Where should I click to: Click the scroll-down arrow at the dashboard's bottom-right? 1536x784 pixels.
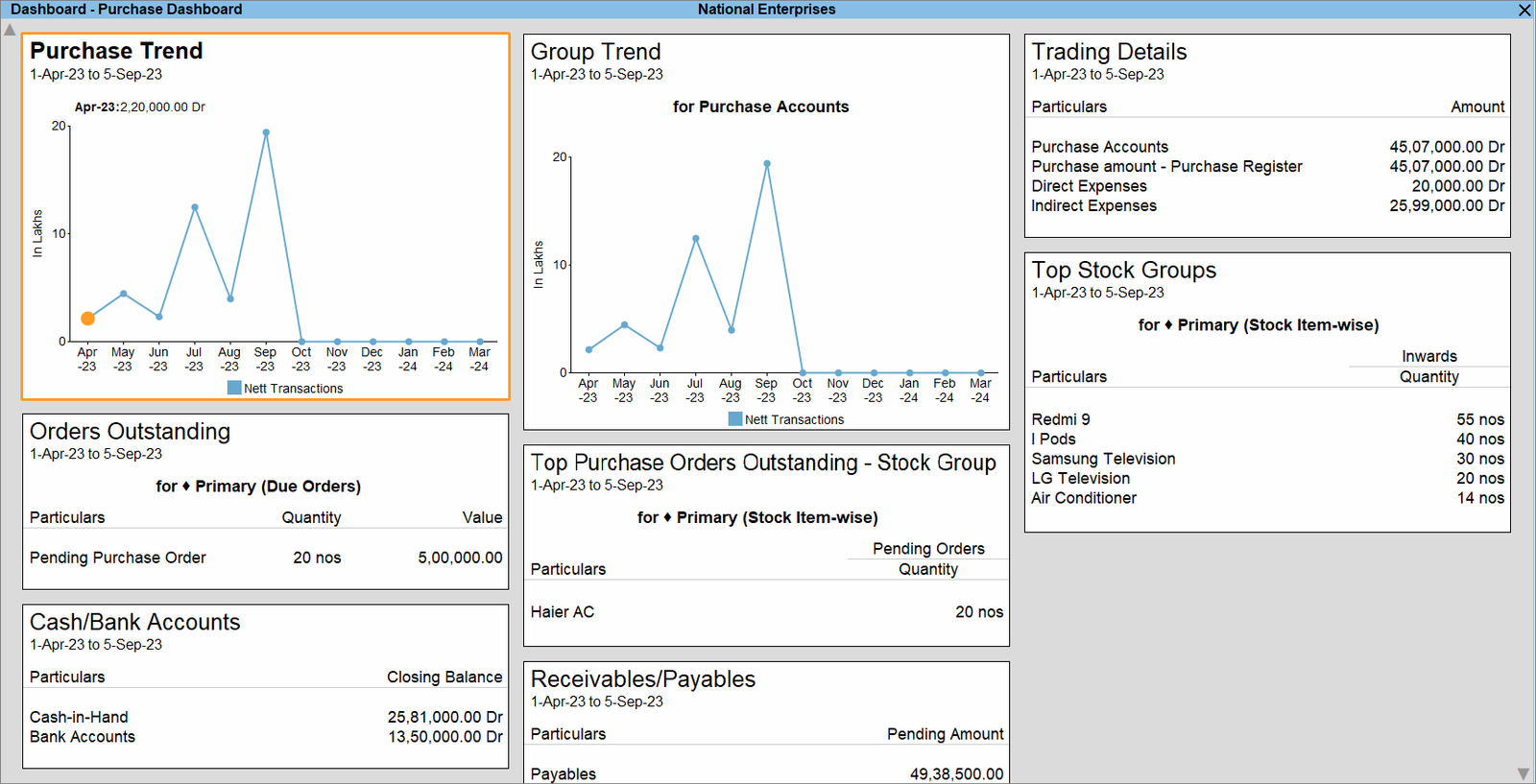[1524, 773]
